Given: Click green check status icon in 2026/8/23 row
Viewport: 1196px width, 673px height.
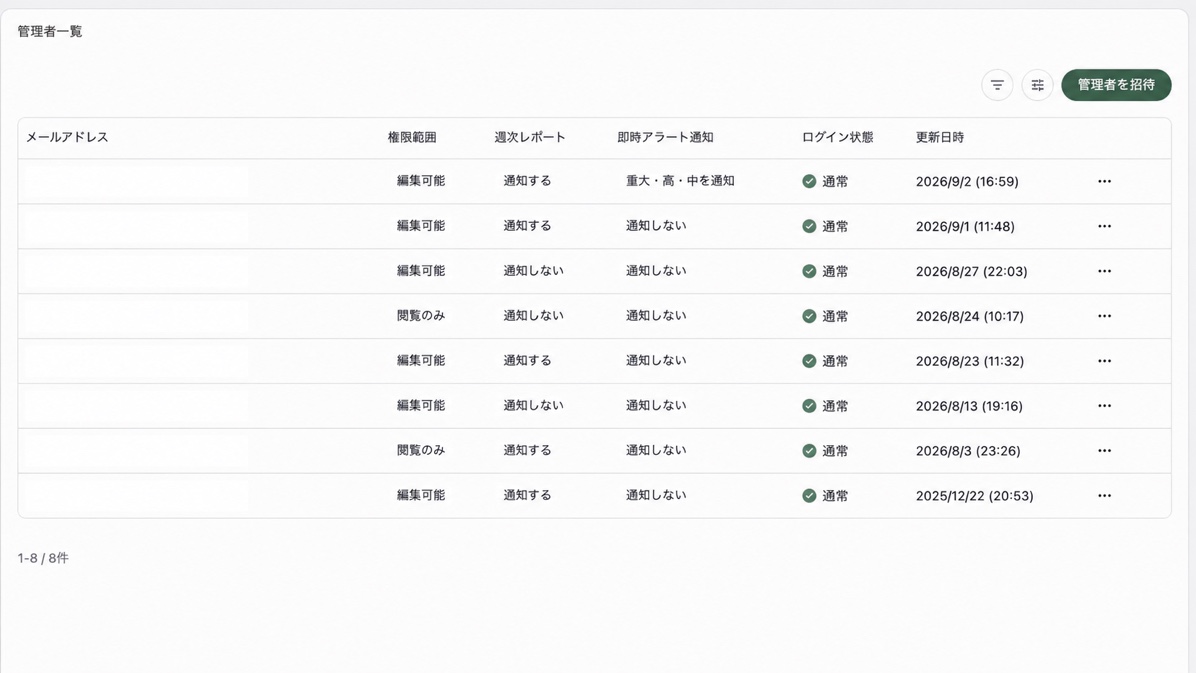Looking at the screenshot, I should pyautogui.click(x=809, y=361).
